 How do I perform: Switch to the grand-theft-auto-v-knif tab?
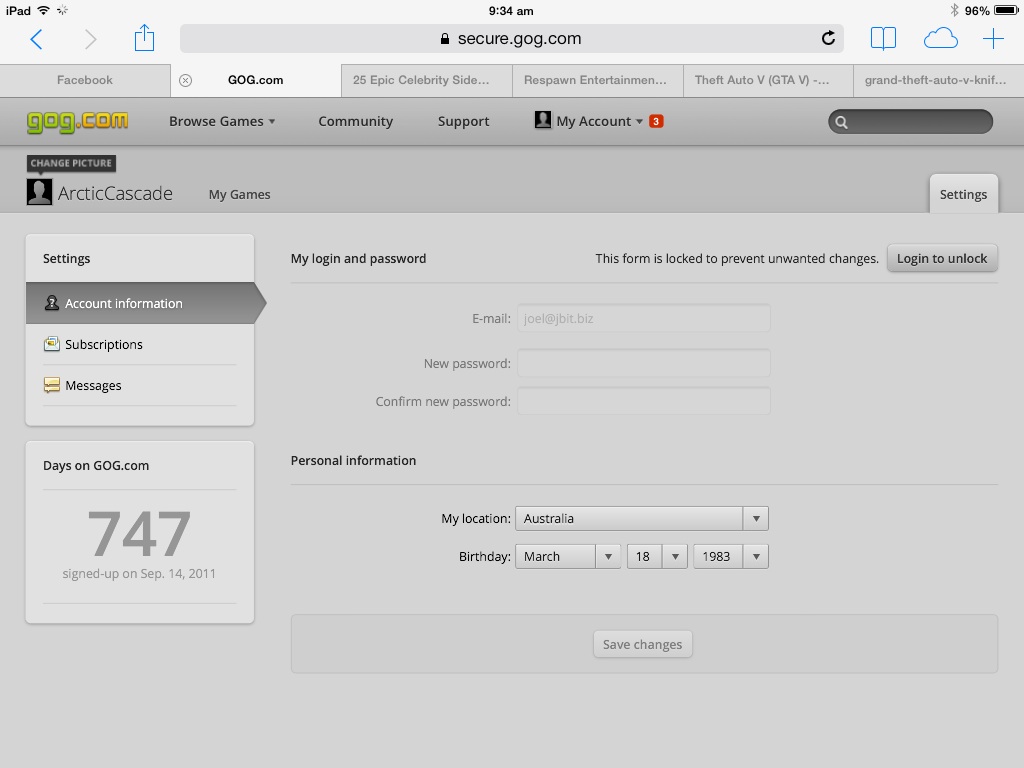pyautogui.click(x=938, y=80)
